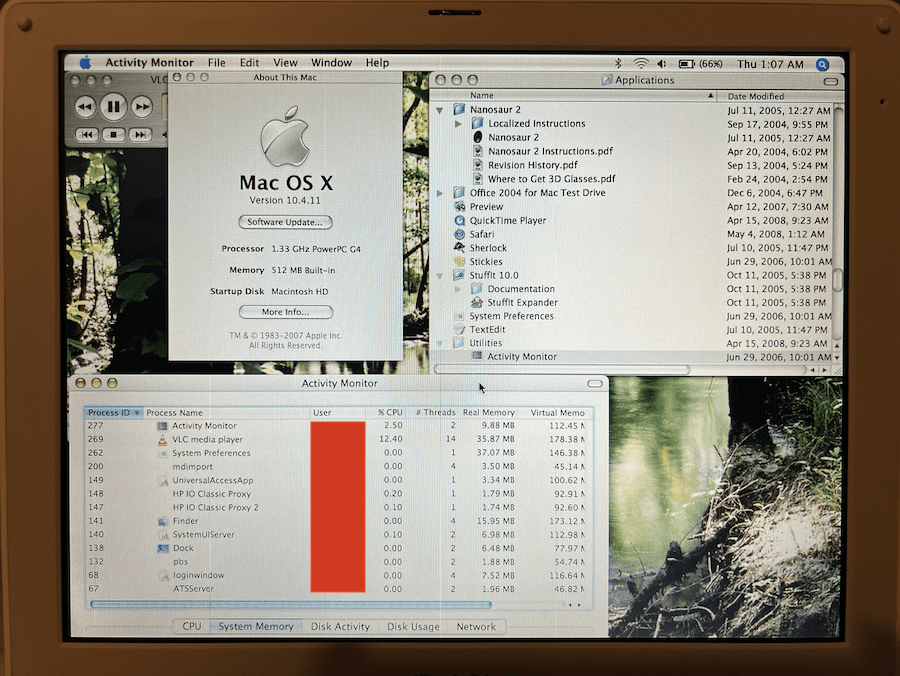Image resolution: width=900 pixels, height=676 pixels.
Task: Open the Window menu
Action: pyautogui.click(x=331, y=63)
